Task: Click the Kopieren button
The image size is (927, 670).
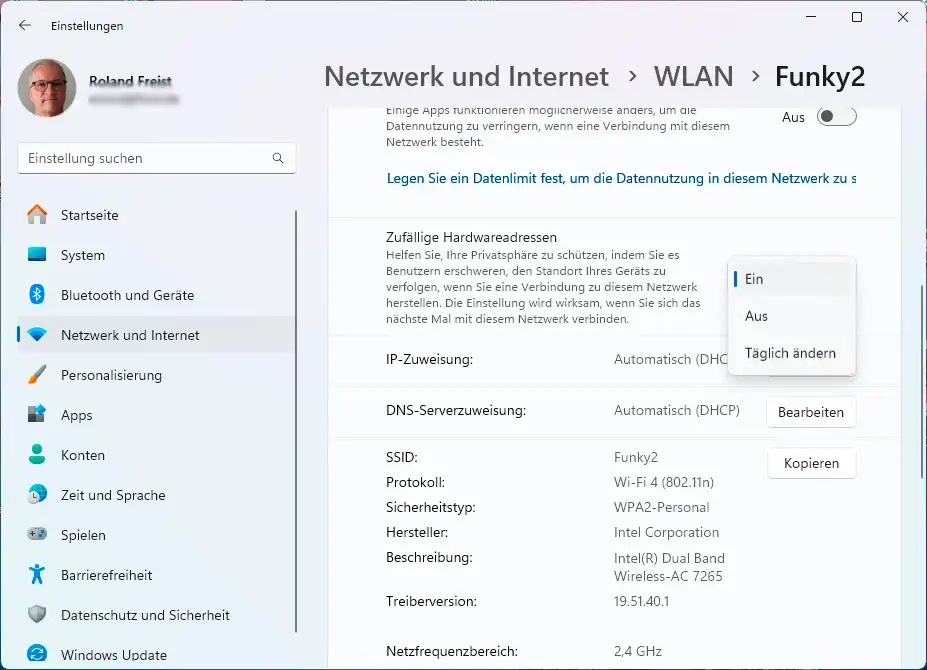Action: click(x=811, y=463)
